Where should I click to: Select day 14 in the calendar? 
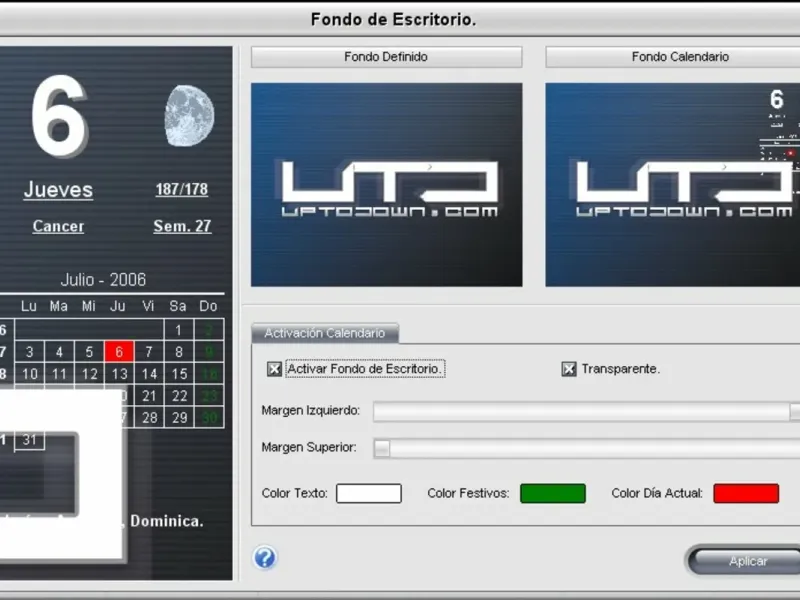click(x=149, y=373)
